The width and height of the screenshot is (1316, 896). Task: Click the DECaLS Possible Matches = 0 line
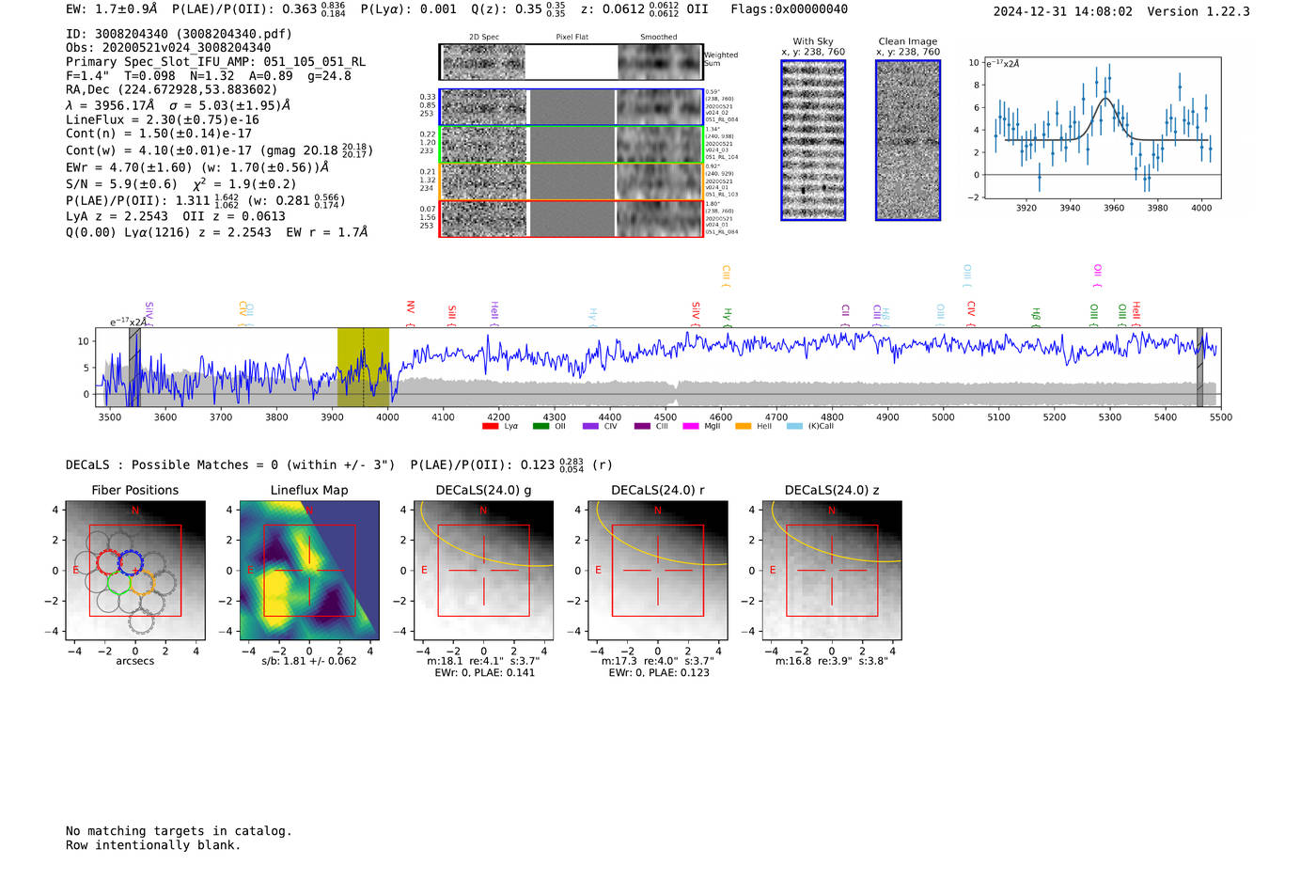coord(230,464)
